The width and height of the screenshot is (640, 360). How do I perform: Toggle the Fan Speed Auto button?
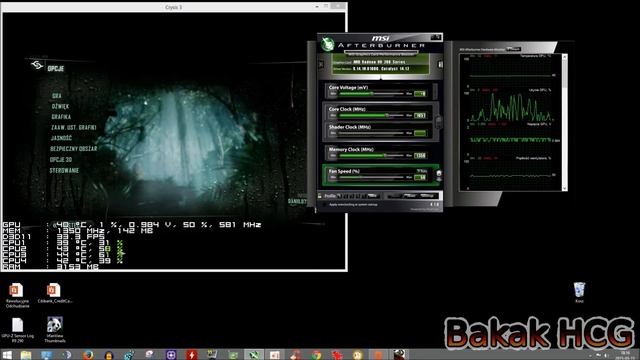pyautogui.click(x=422, y=171)
